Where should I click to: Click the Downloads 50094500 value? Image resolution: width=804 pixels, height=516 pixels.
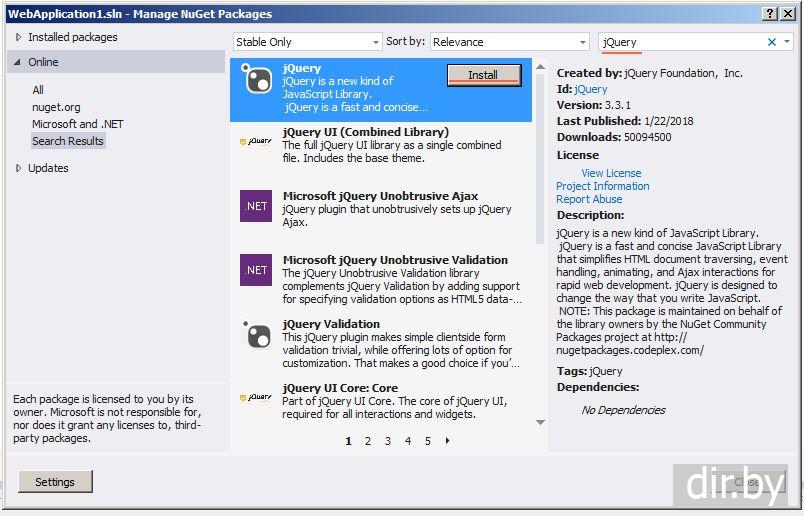click(647, 137)
